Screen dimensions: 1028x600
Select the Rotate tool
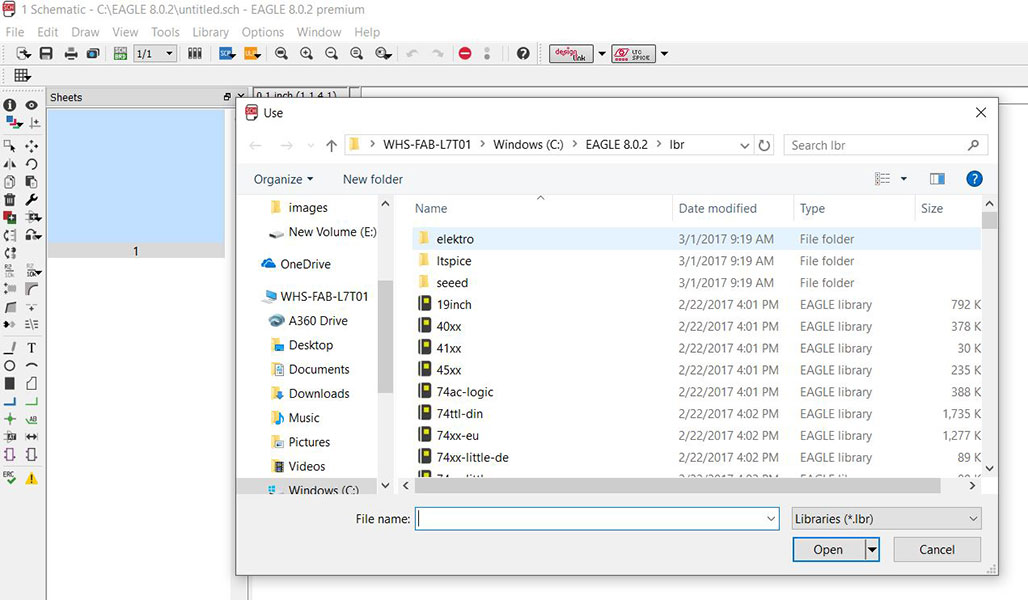[31, 164]
